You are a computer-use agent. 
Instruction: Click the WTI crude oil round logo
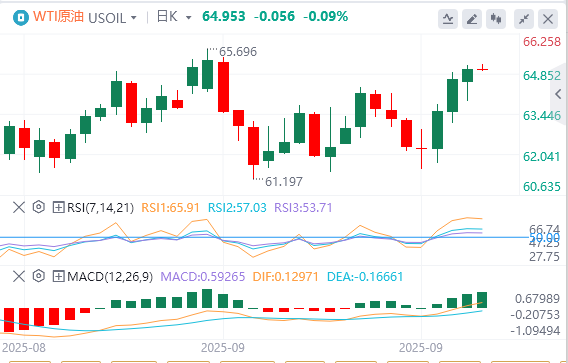pyautogui.click(x=21, y=17)
